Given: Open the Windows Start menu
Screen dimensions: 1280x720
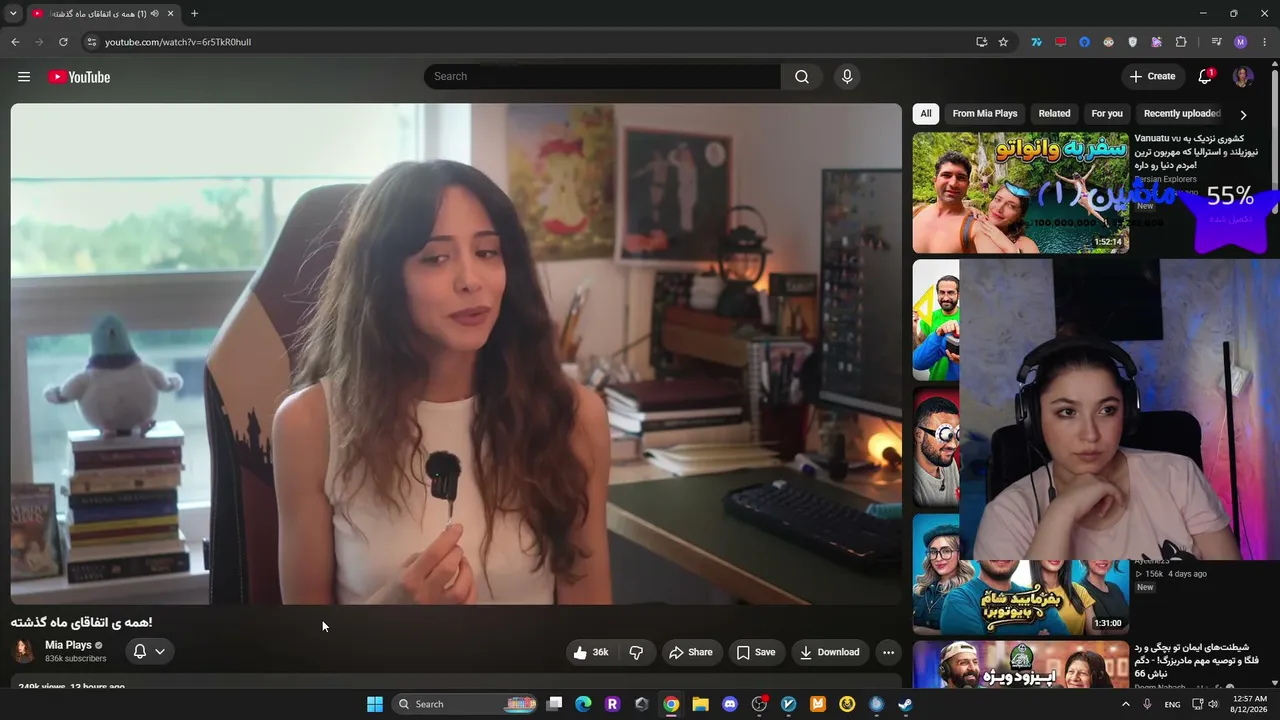Looking at the screenshot, I should (375, 704).
